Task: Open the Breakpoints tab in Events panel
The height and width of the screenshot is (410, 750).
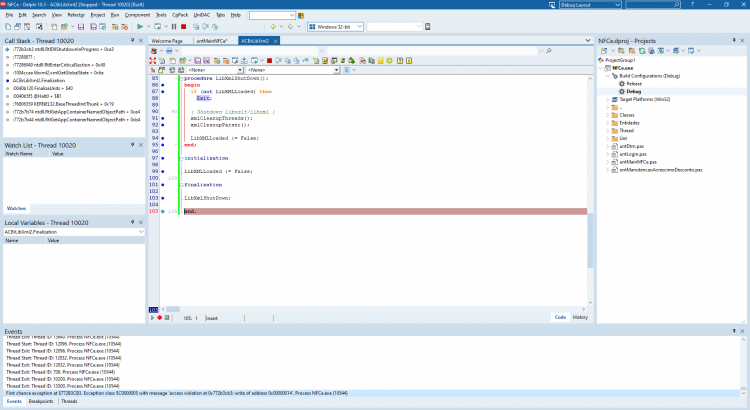Action: [x=41, y=401]
